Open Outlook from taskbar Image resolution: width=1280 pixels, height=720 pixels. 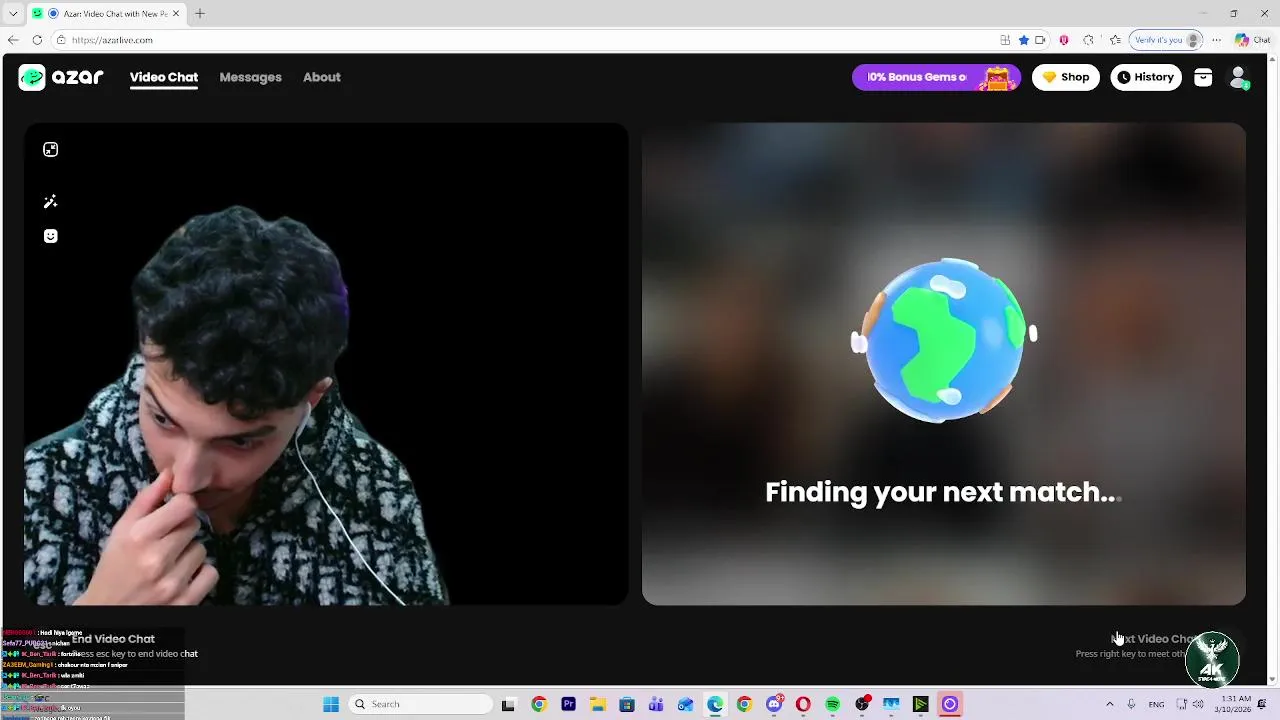click(685, 704)
